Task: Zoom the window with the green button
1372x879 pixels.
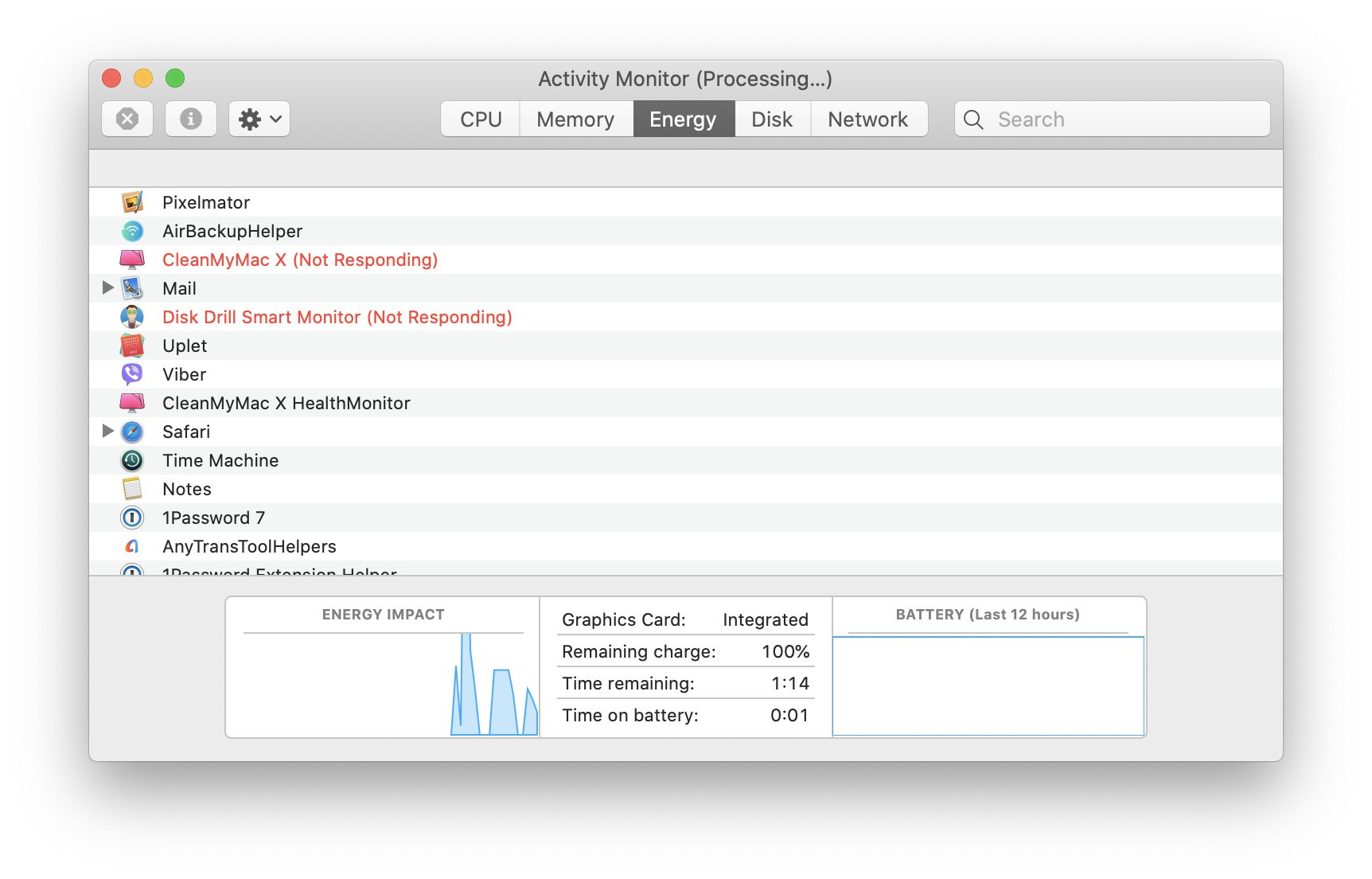Action: 175,78
